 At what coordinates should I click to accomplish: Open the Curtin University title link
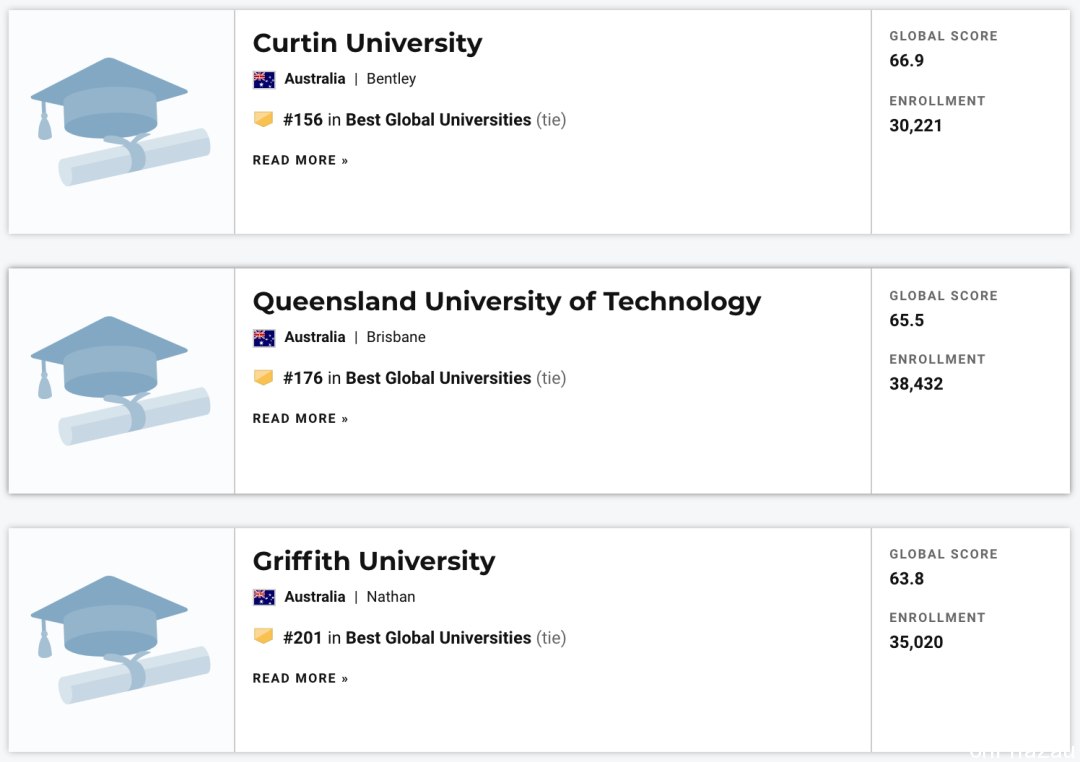367,43
